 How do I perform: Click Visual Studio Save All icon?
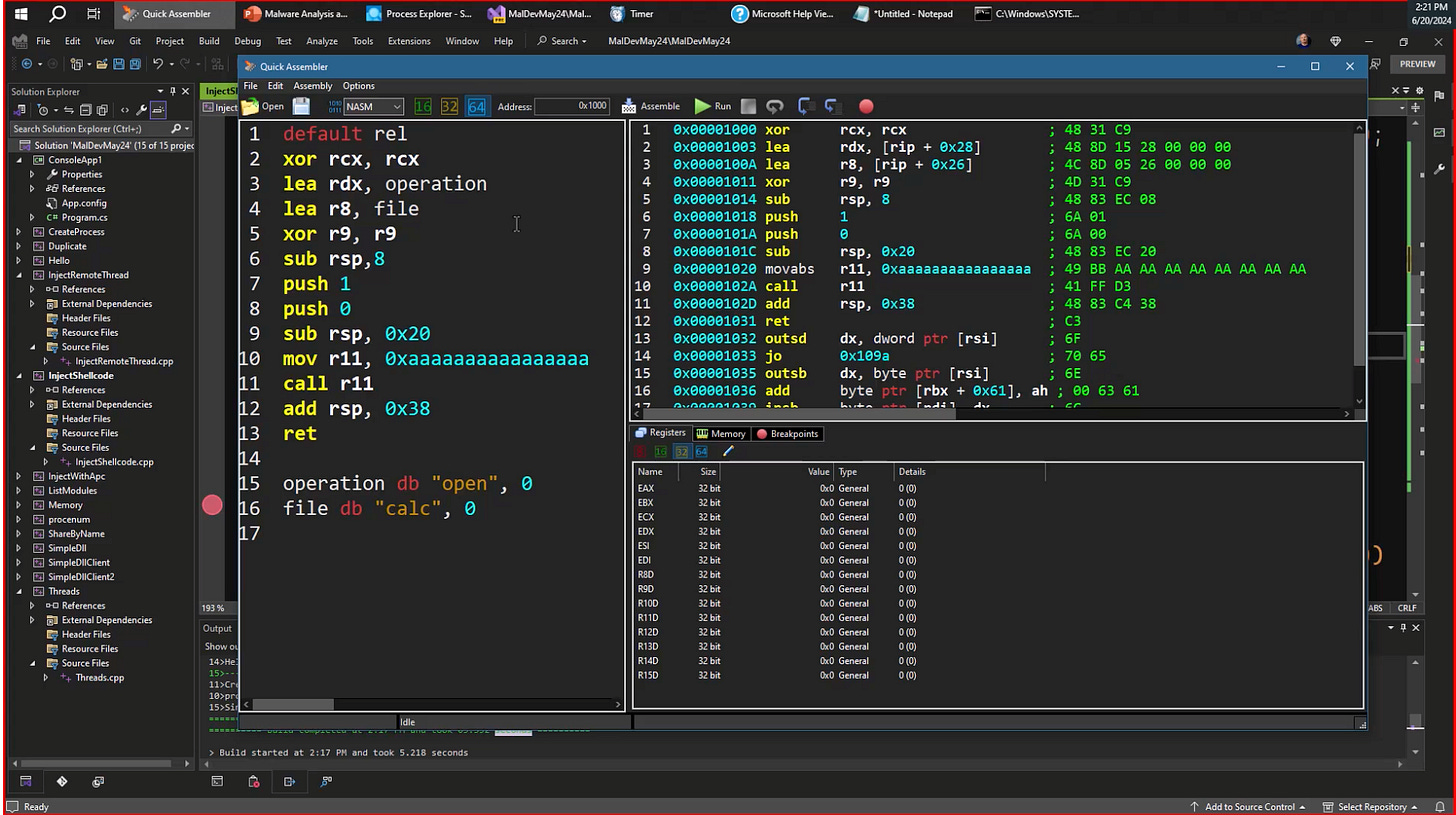click(x=135, y=64)
